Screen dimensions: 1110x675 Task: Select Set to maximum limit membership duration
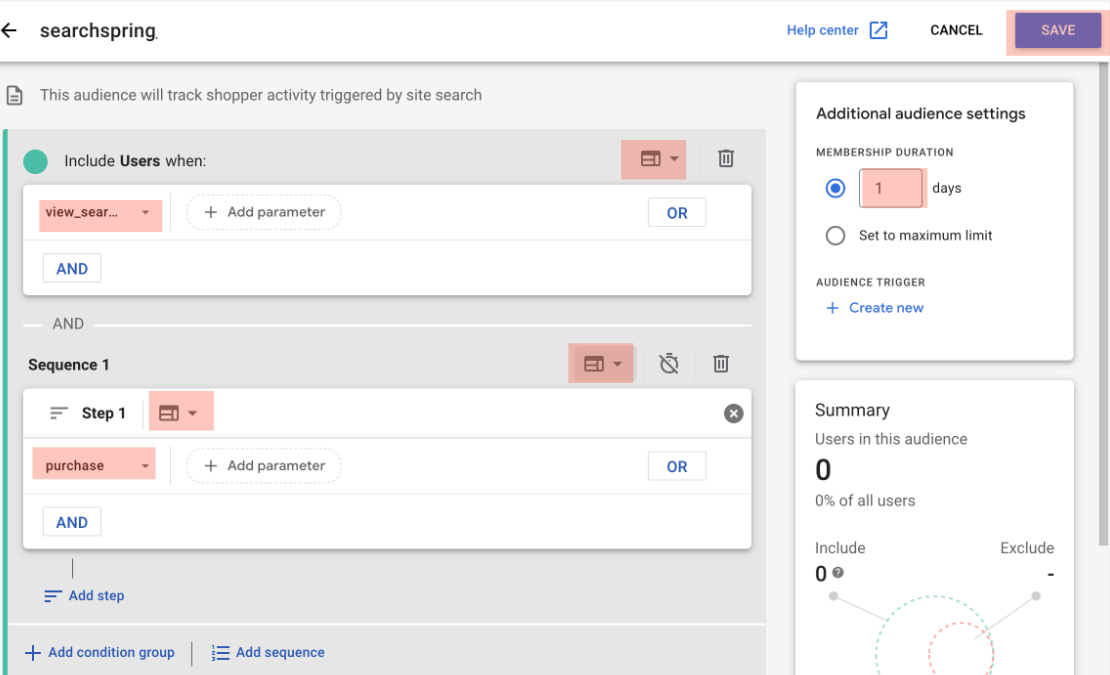(x=835, y=236)
